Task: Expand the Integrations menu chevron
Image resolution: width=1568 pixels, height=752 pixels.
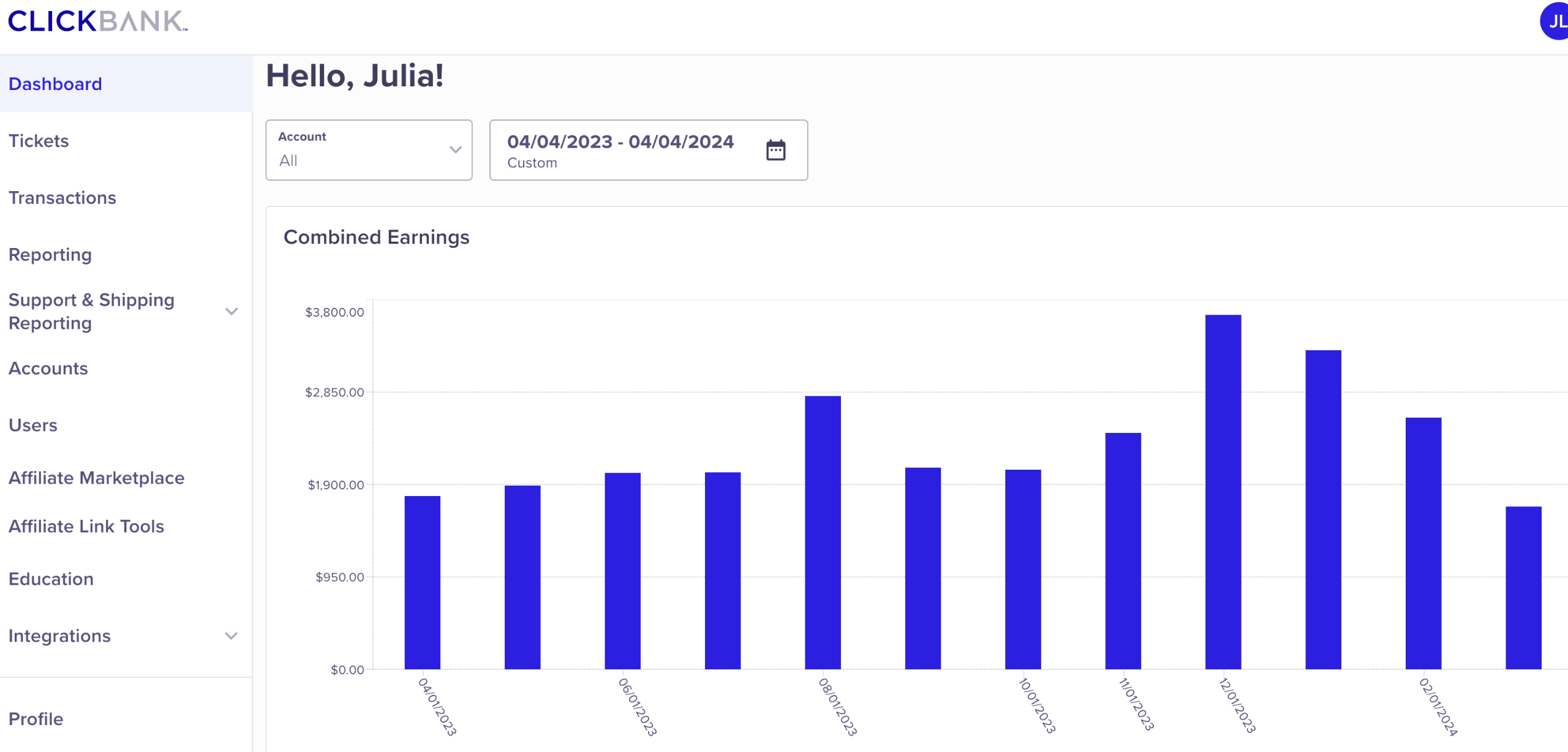Action: click(x=232, y=636)
